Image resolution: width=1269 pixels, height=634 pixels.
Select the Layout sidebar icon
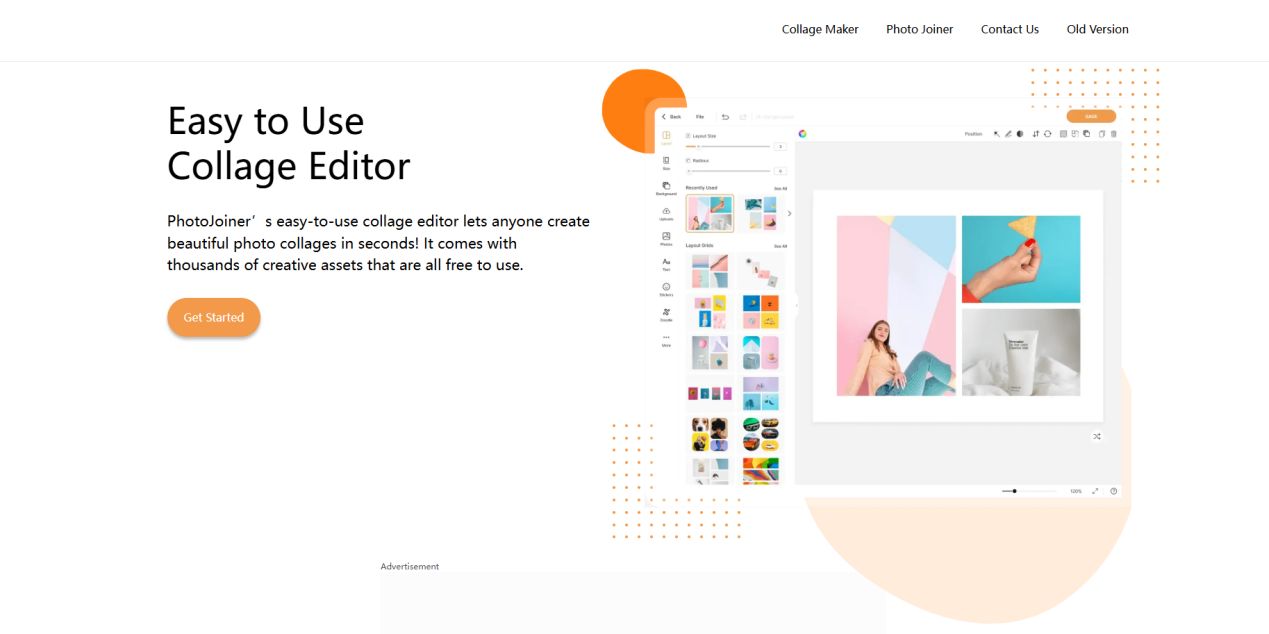click(666, 138)
